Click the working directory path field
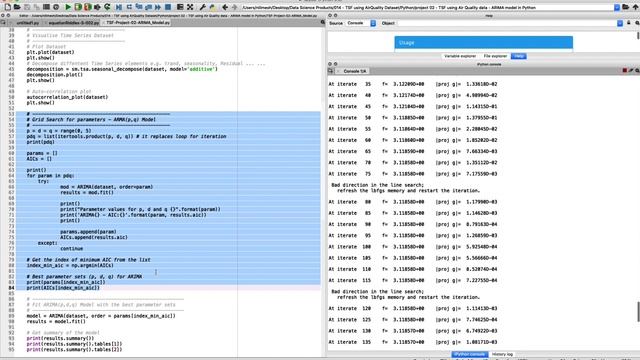Image resolution: width=640 pixels, height=360 pixels. pos(427,7)
